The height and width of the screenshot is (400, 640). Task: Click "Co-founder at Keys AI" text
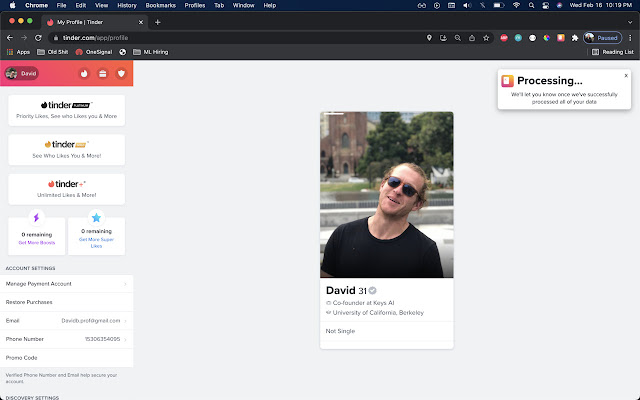pyautogui.click(x=363, y=303)
